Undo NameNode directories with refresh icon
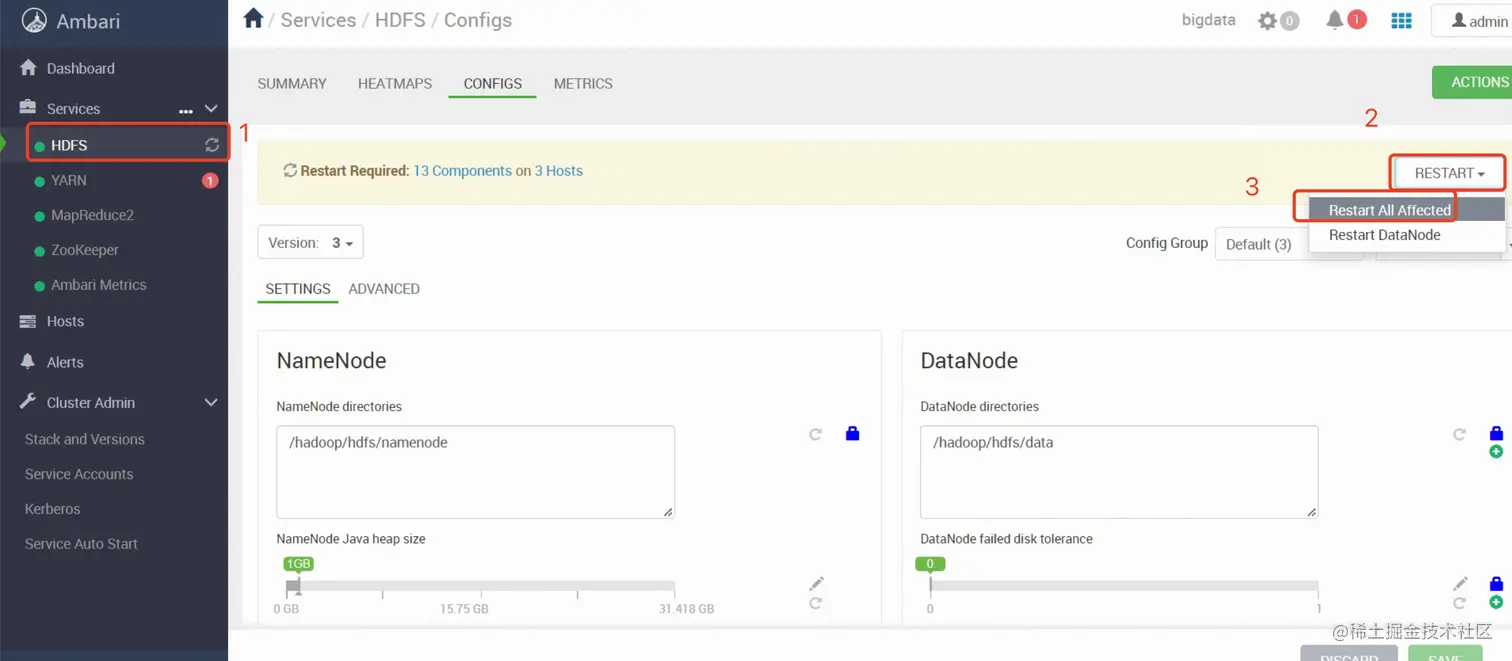 pos(816,434)
